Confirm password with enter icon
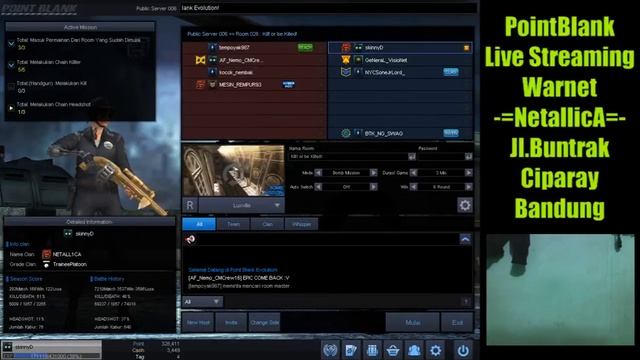Image resolution: width=640 pixels, height=360 pixels. 468,156
